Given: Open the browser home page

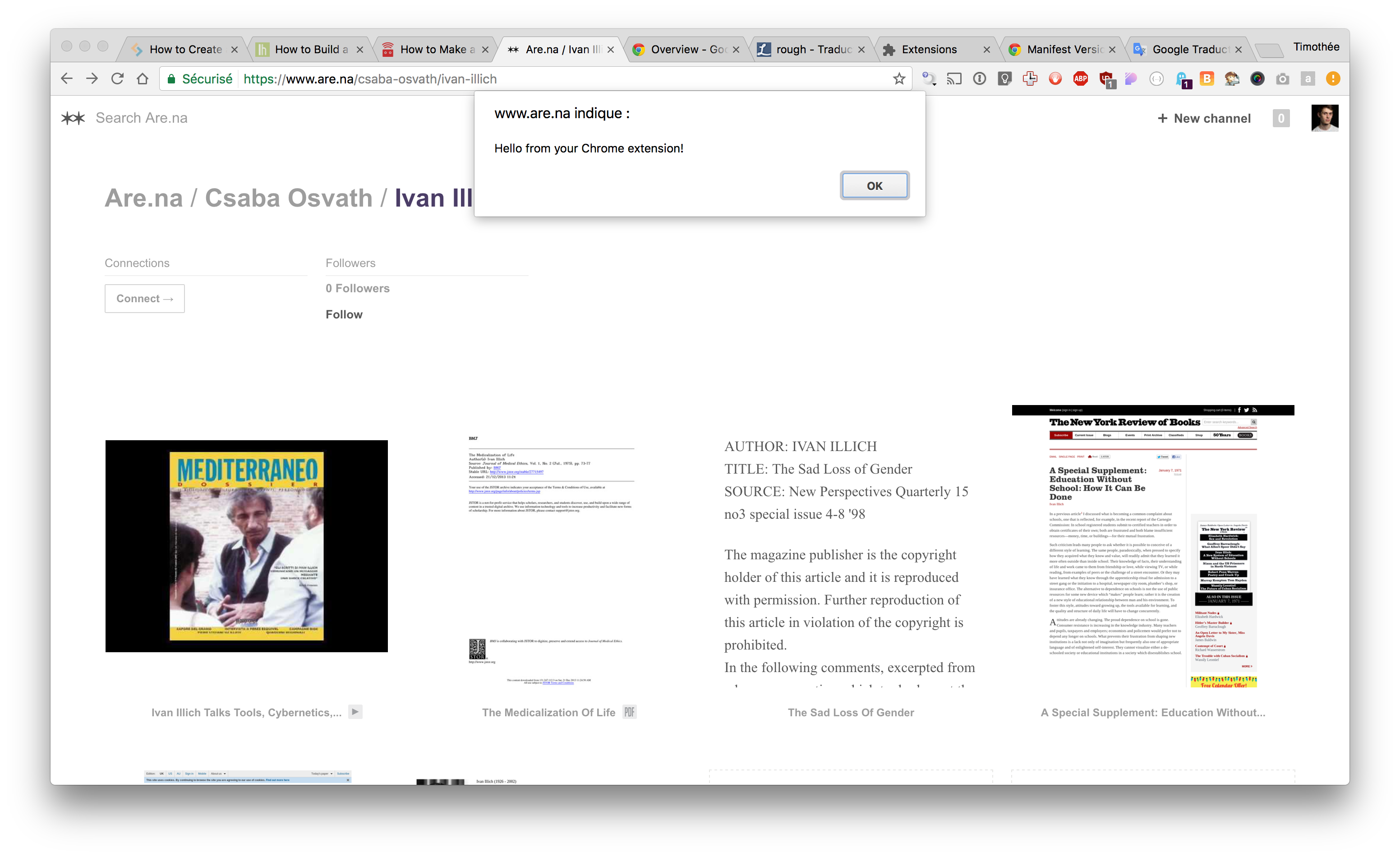Looking at the screenshot, I should point(143,79).
